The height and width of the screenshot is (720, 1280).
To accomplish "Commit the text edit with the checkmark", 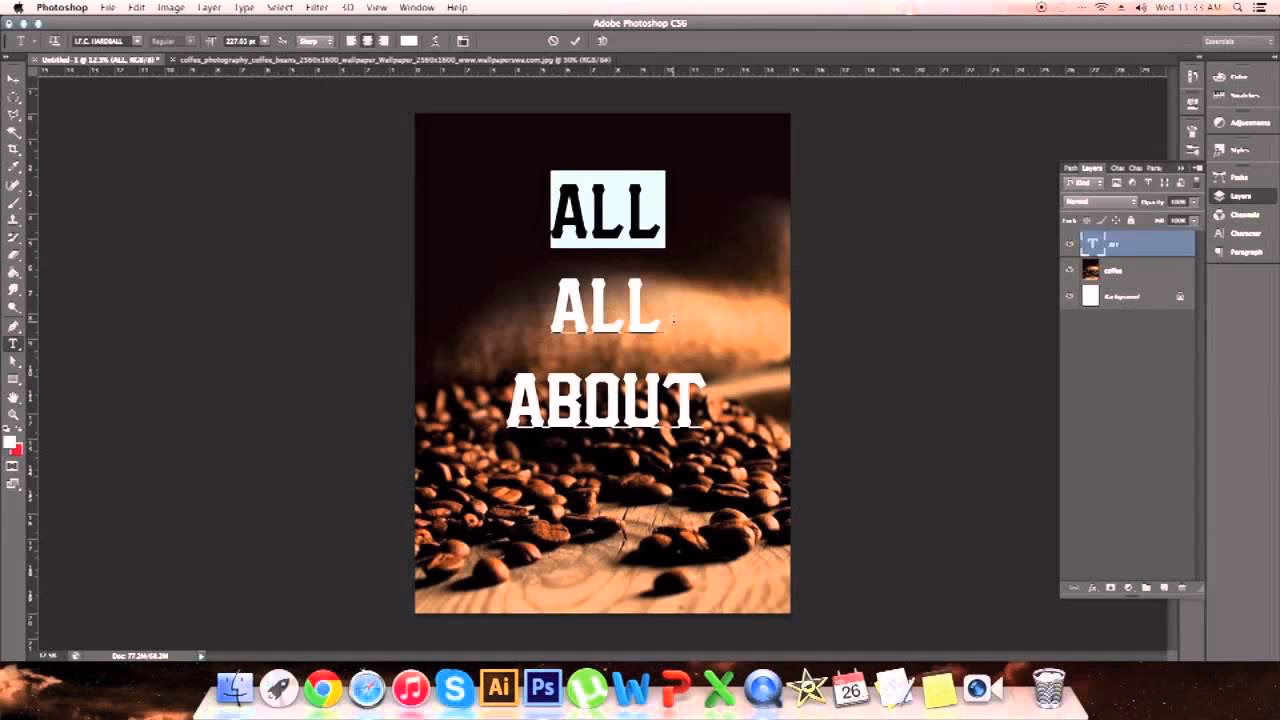I will tap(575, 41).
